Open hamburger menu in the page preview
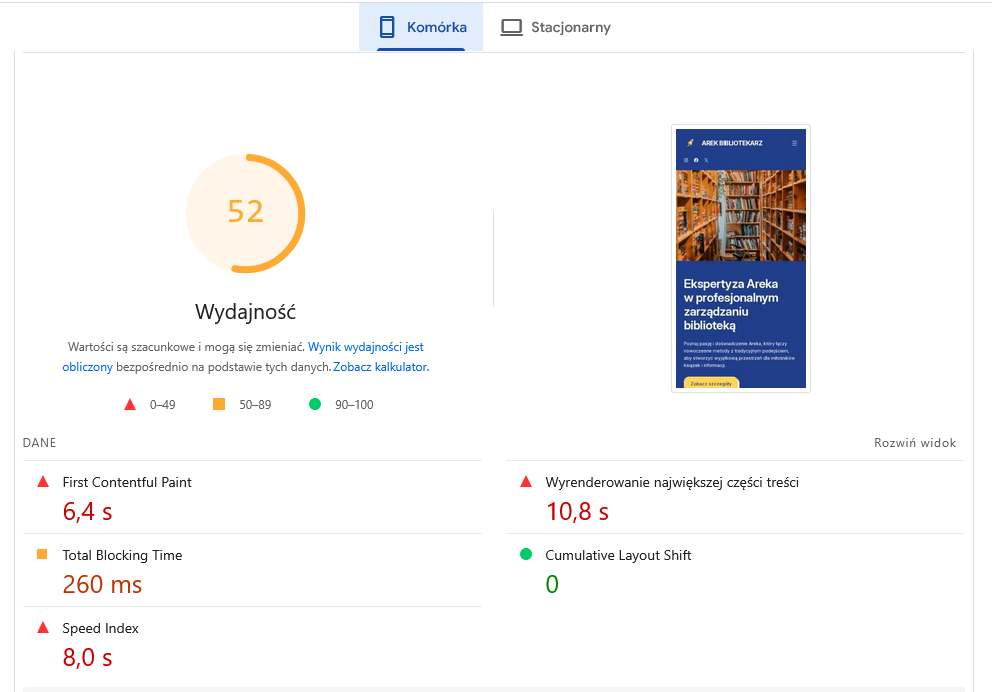992x692 pixels. click(x=795, y=143)
